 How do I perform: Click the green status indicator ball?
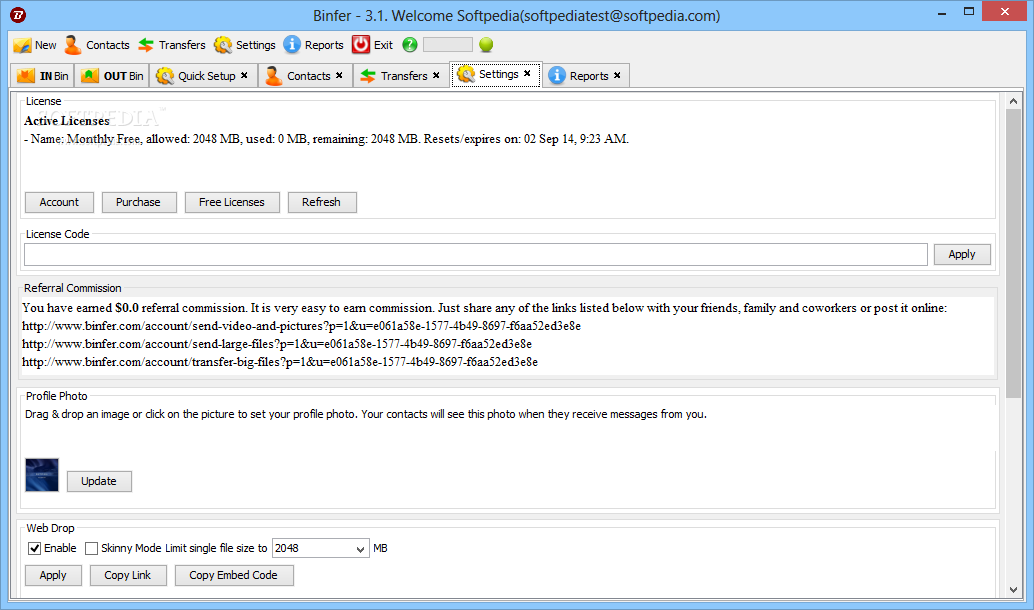coord(486,45)
